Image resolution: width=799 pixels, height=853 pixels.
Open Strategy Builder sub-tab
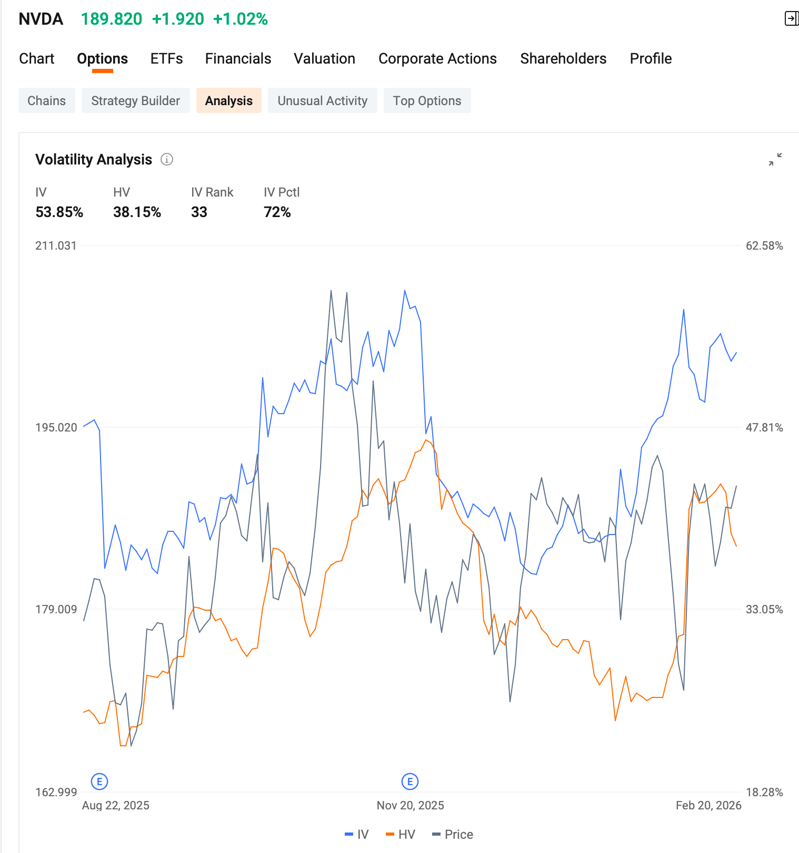[135, 101]
